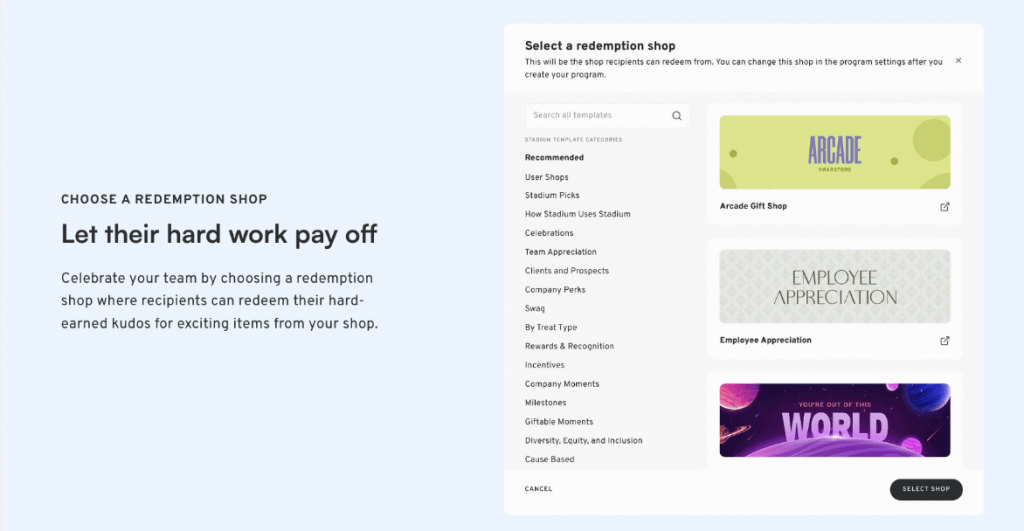This screenshot has width=1024, height=531.
Task: Click the Search all templates field
Action: click(598, 116)
